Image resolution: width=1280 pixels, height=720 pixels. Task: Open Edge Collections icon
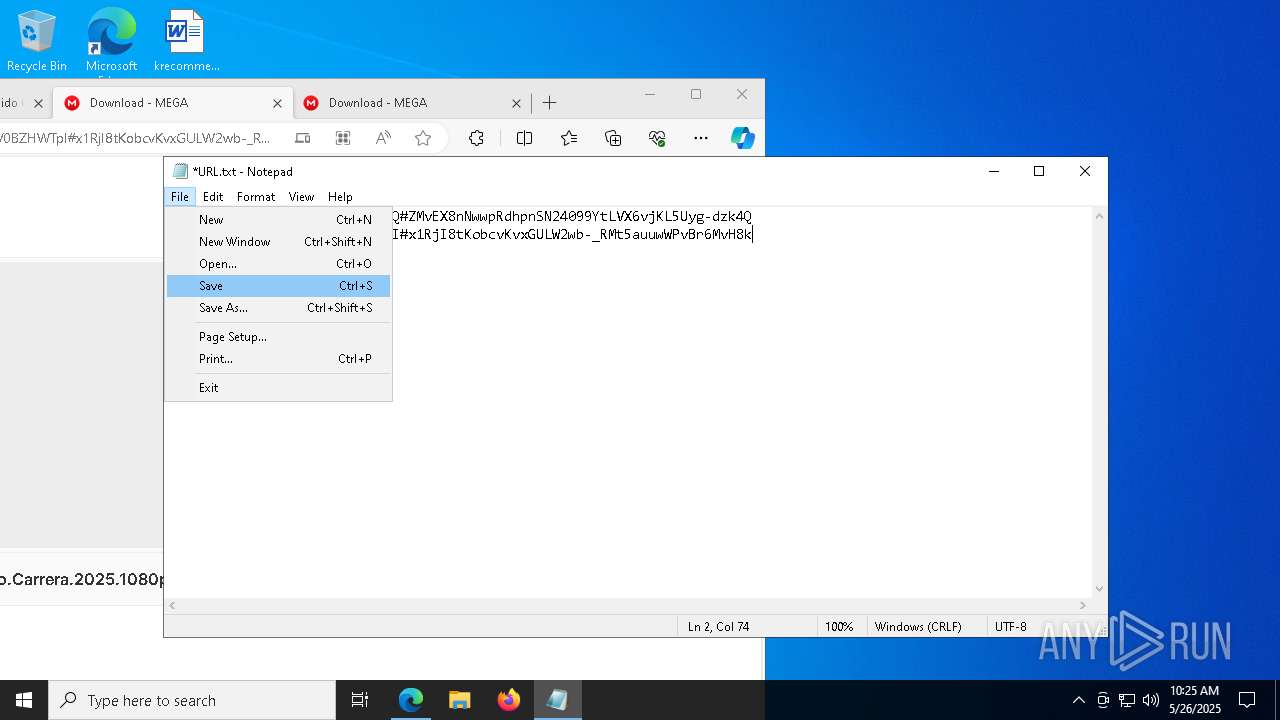613,138
